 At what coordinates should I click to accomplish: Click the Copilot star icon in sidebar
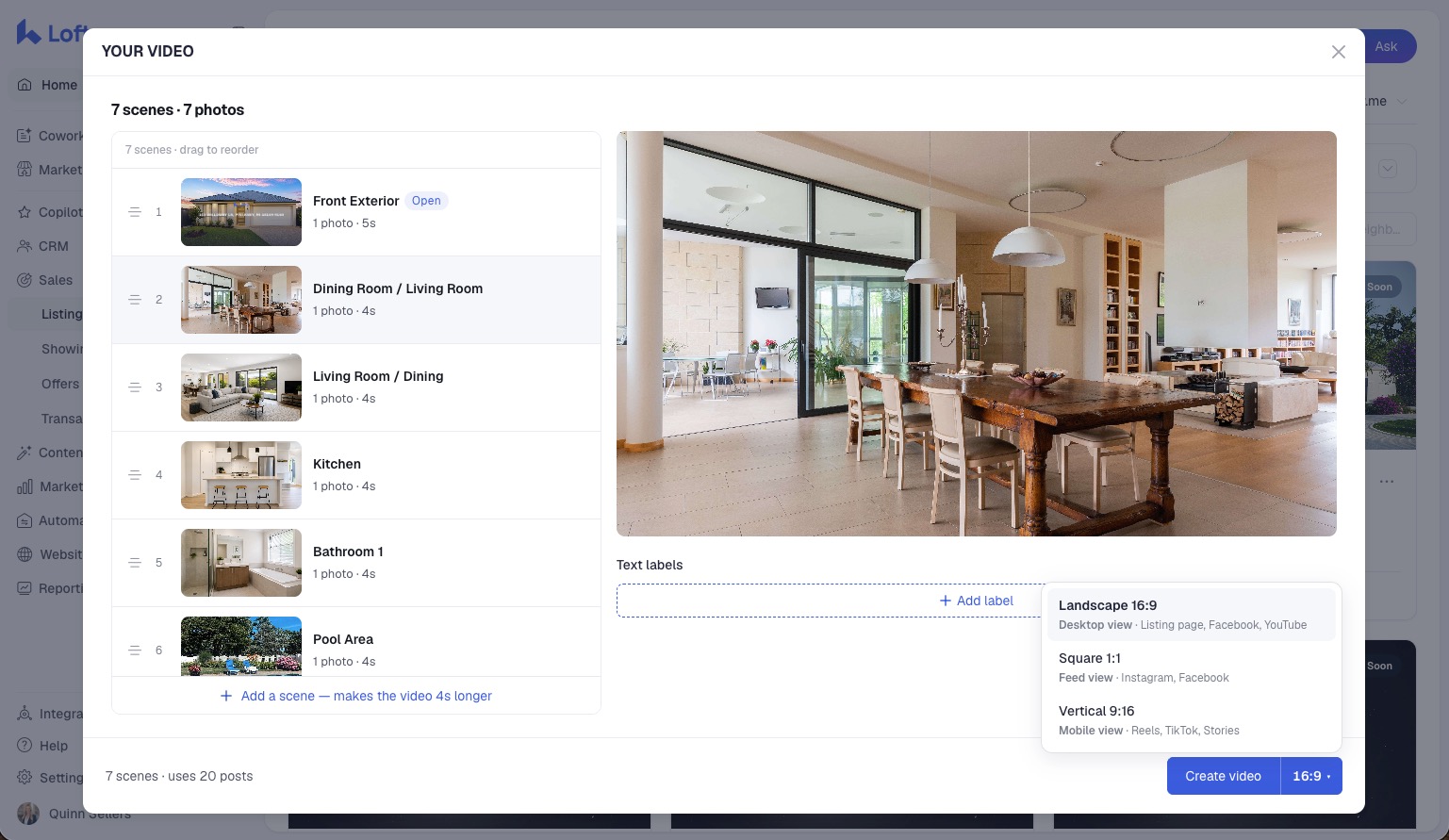coord(25,212)
